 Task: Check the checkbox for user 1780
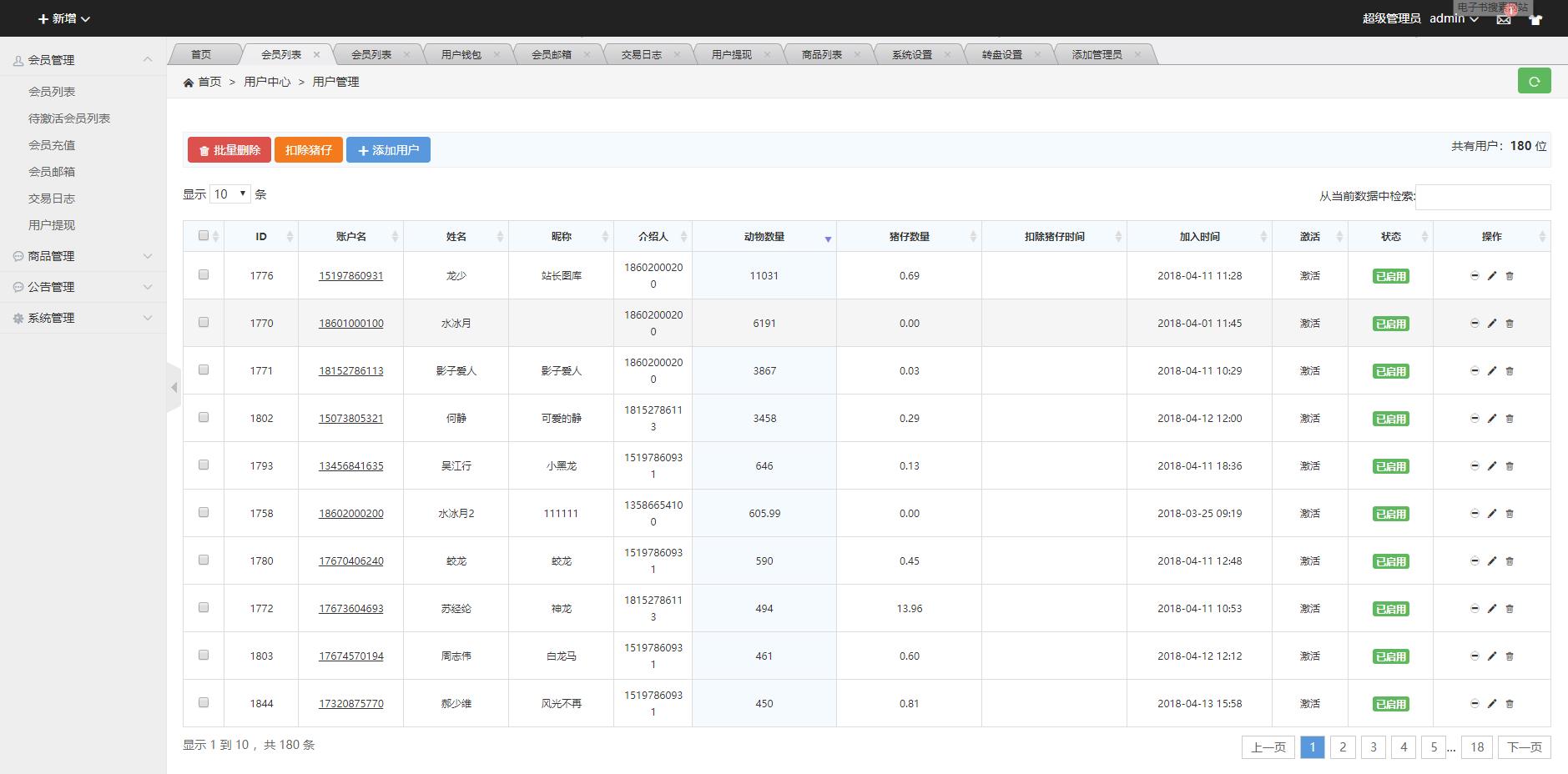204,560
